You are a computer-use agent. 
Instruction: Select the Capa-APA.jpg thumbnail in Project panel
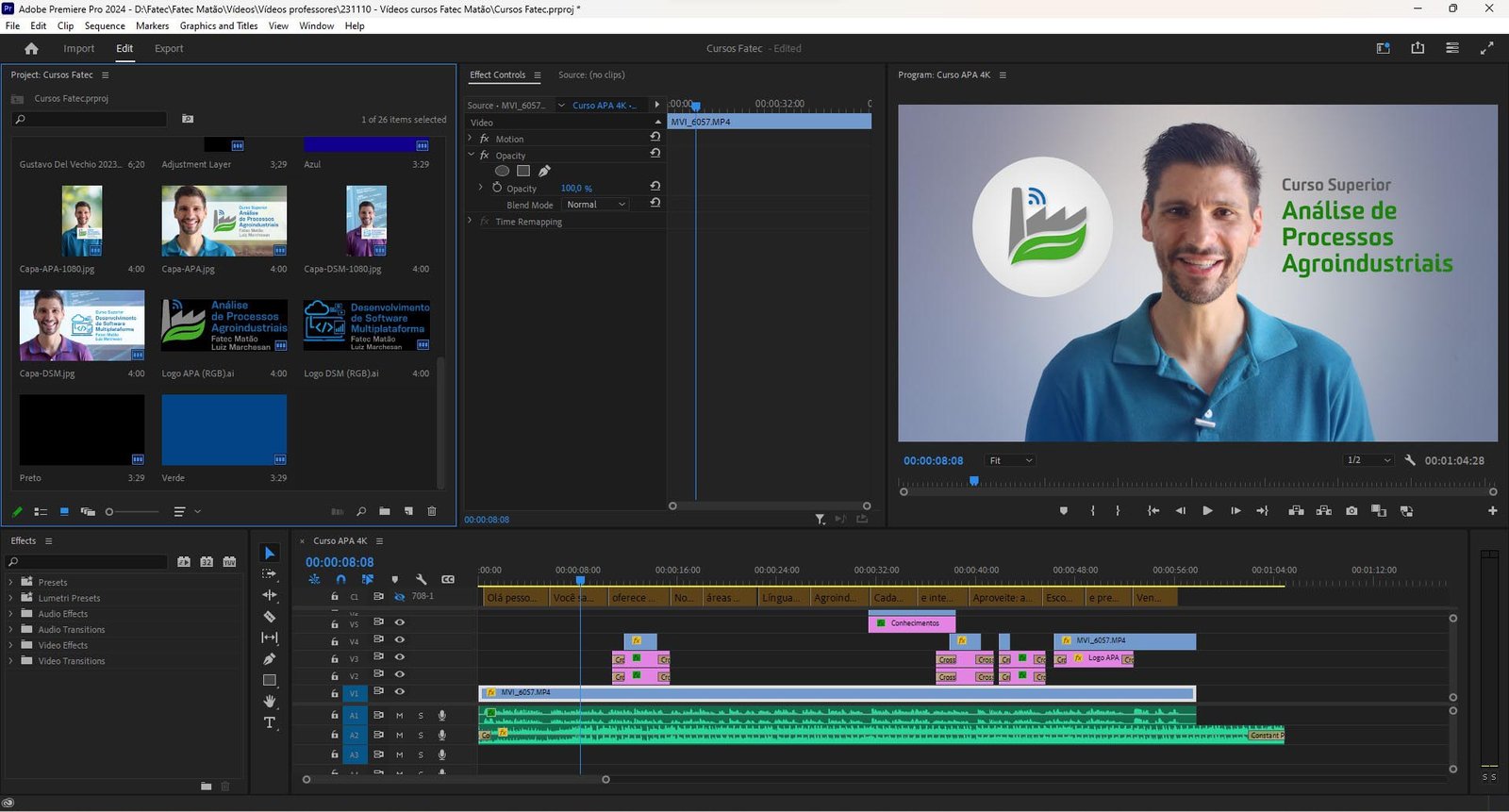point(224,221)
